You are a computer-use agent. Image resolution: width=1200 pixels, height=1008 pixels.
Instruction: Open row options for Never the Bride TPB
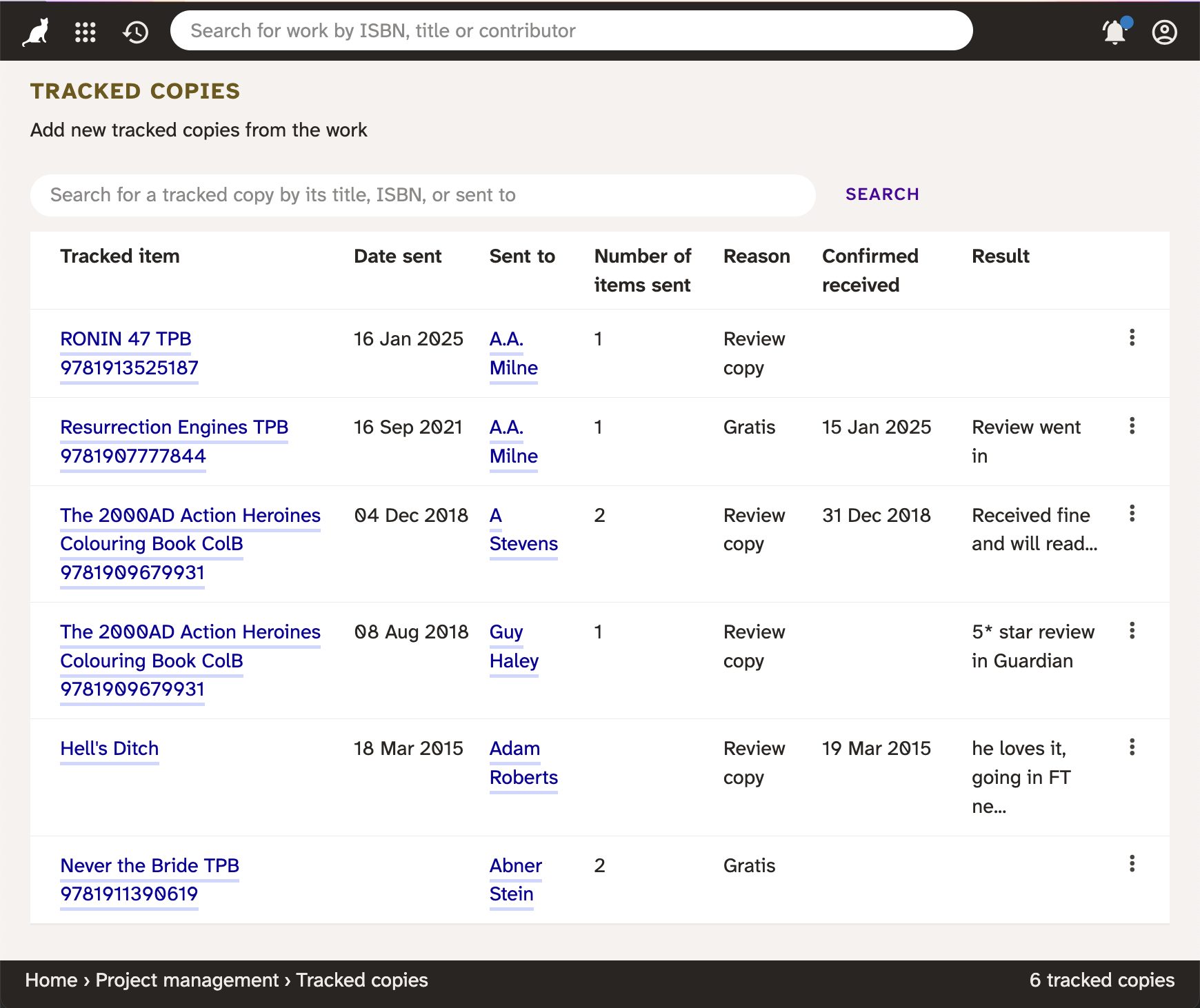1132,863
